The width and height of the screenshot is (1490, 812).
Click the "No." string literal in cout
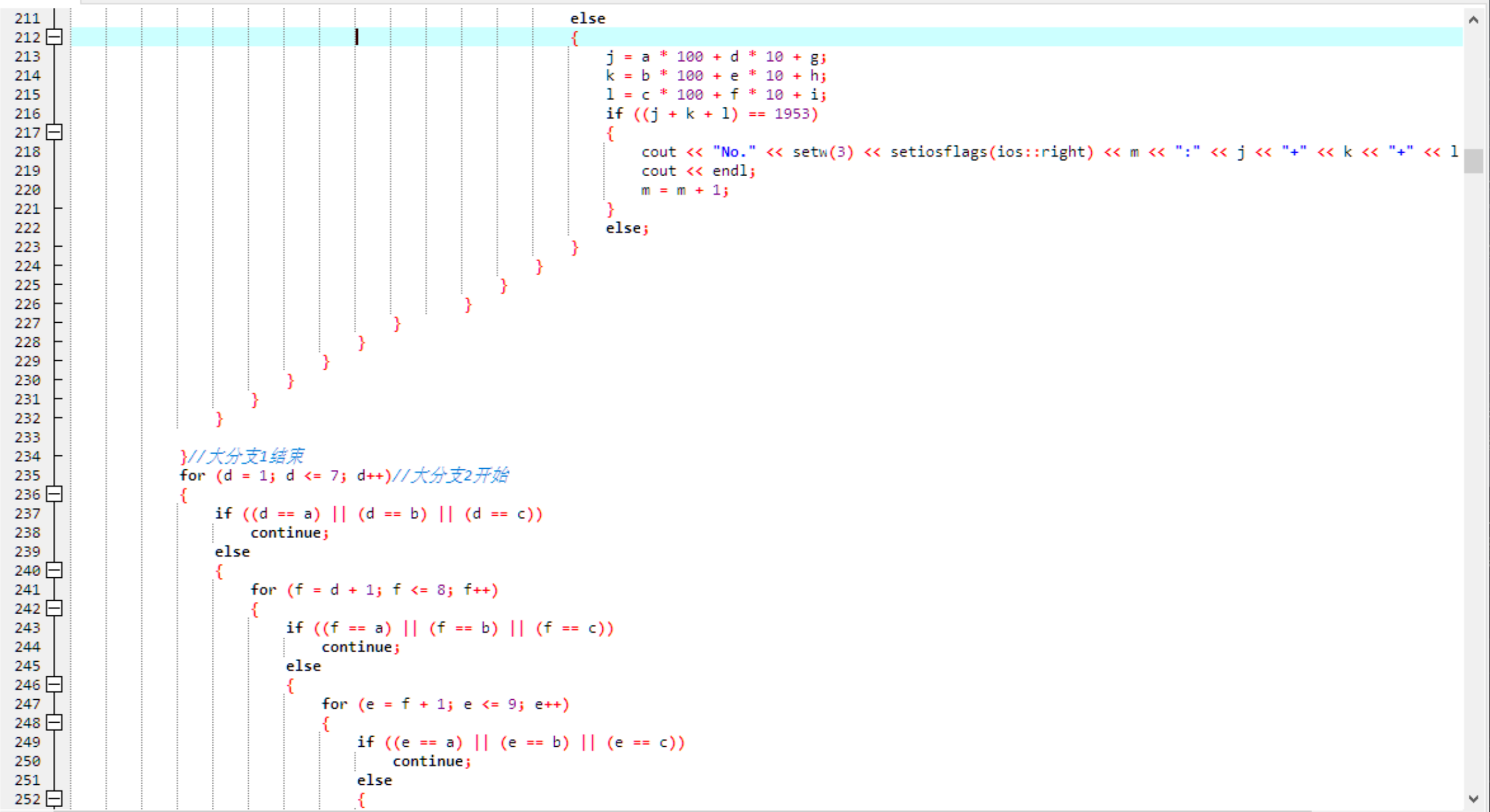[734, 152]
